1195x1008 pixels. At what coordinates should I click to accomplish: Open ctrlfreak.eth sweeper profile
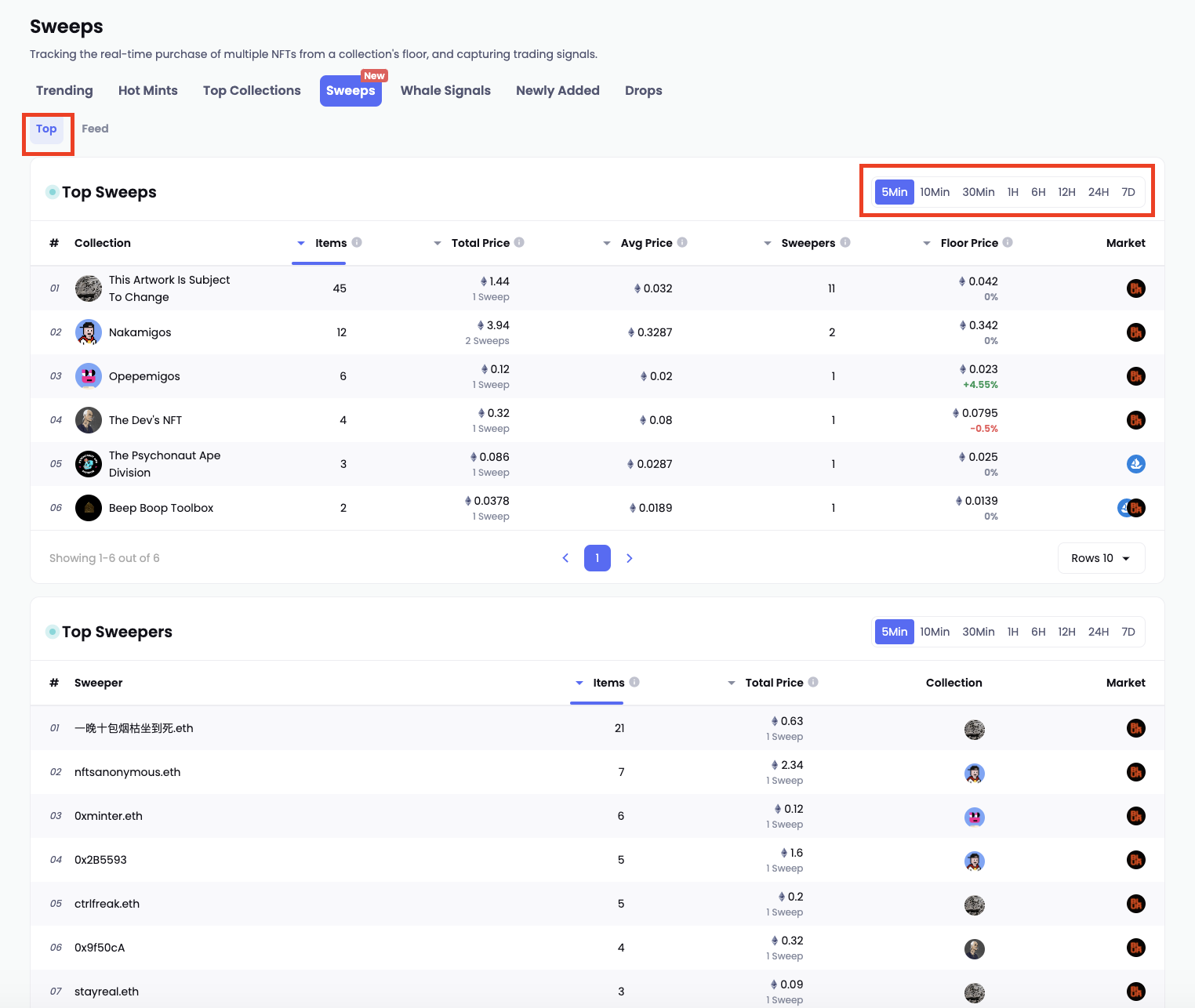[x=107, y=904]
